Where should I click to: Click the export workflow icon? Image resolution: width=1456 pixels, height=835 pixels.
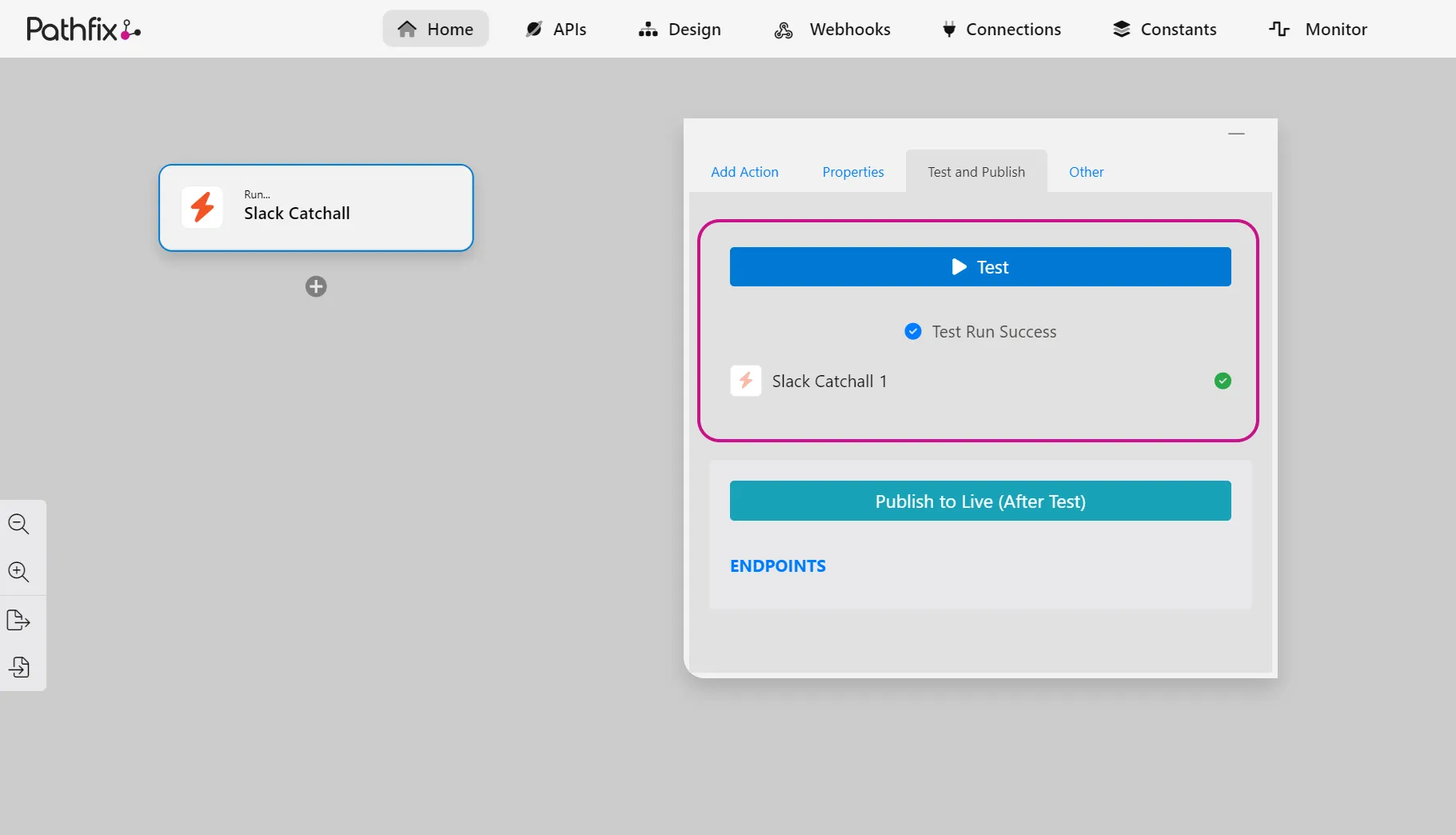[x=19, y=620]
